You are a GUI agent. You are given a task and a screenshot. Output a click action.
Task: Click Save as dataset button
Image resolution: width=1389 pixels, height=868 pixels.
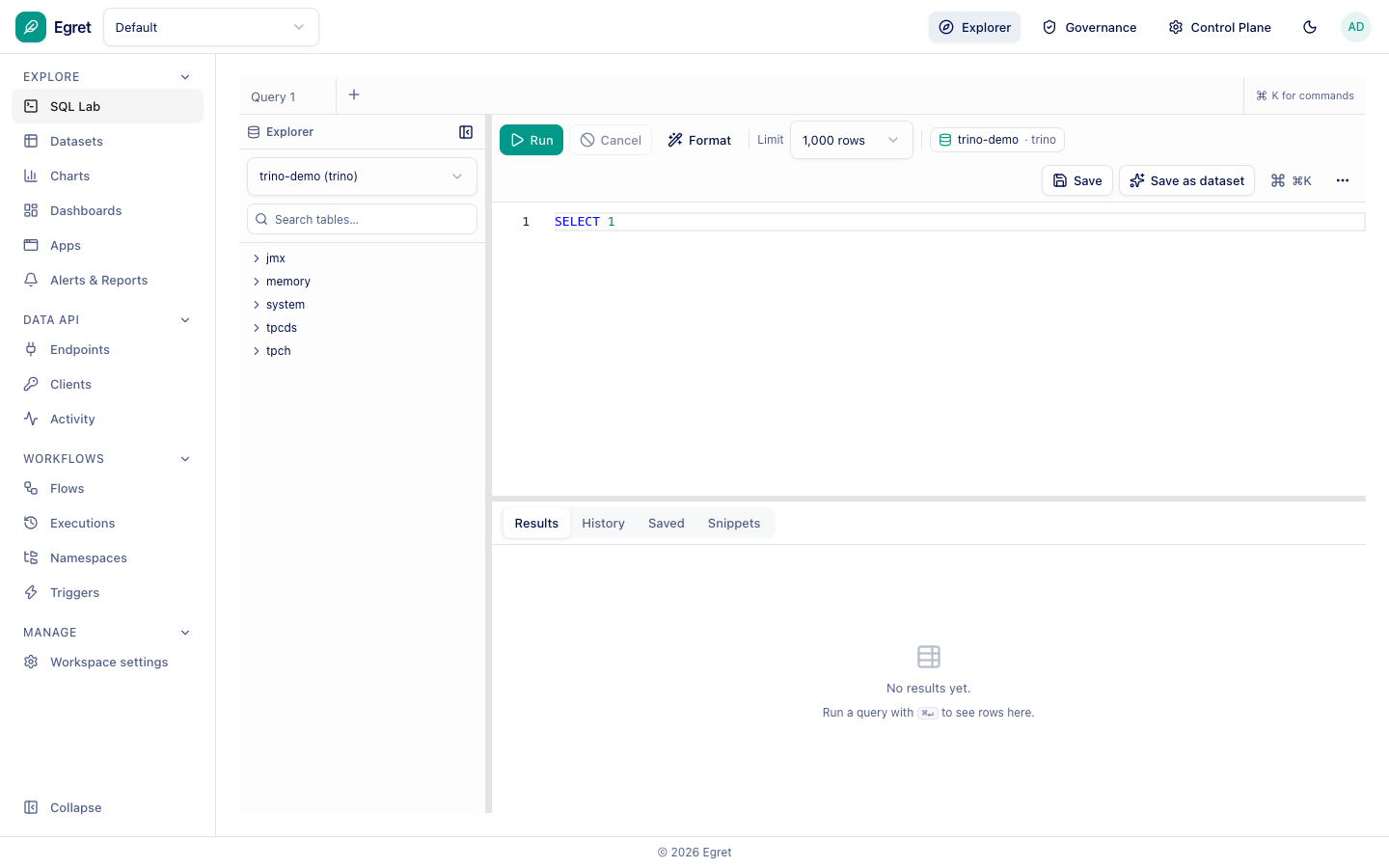[1186, 180]
